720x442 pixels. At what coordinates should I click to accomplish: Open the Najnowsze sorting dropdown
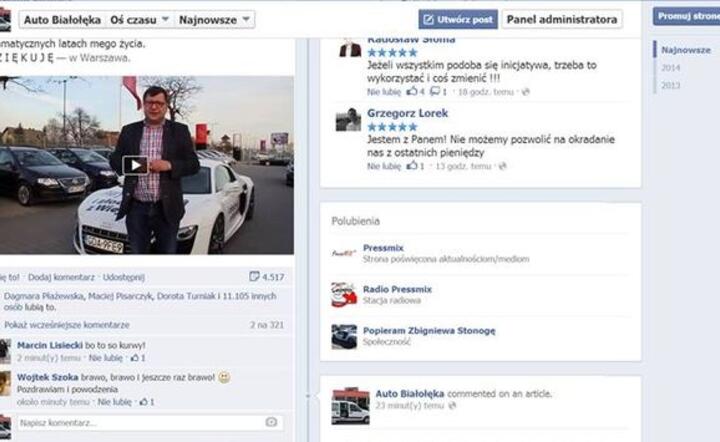pyautogui.click(x=214, y=20)
